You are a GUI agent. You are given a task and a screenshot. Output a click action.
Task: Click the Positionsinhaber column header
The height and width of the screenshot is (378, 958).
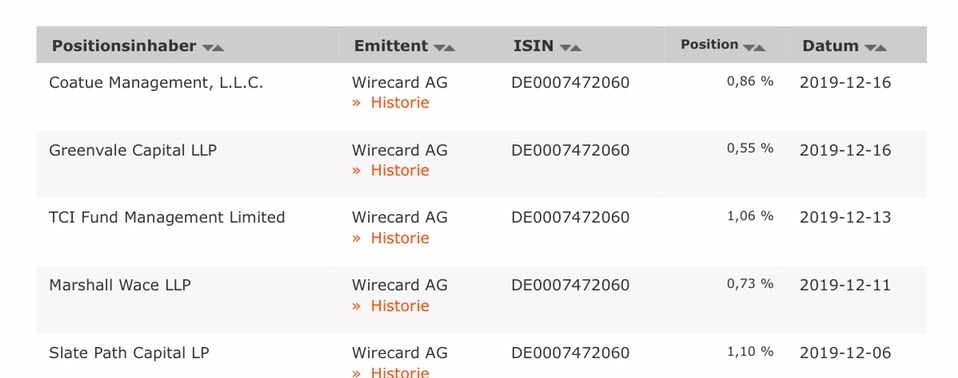(x=124, y=46)
